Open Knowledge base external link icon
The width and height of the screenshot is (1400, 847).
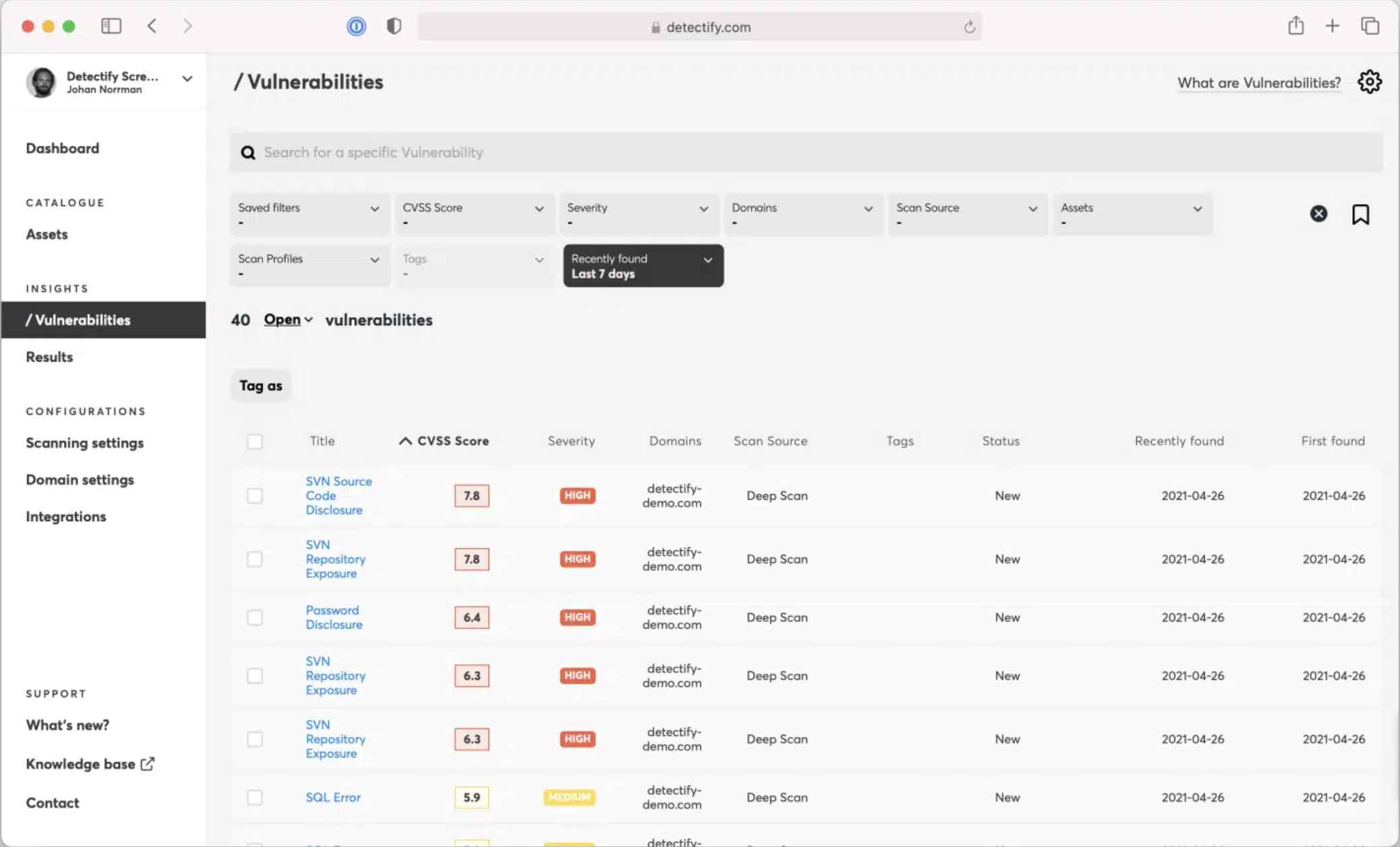[147, 763]
